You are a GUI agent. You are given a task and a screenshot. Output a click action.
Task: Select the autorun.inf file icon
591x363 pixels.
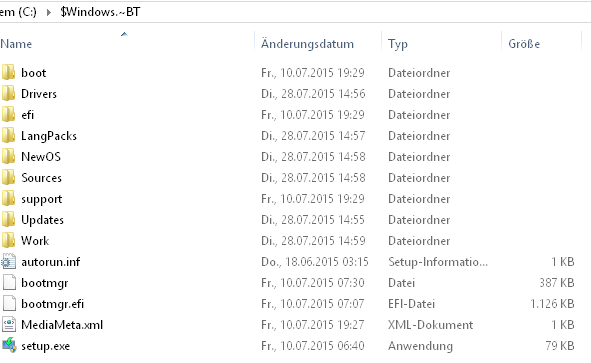pyautogui.click(x=8, y=261)
